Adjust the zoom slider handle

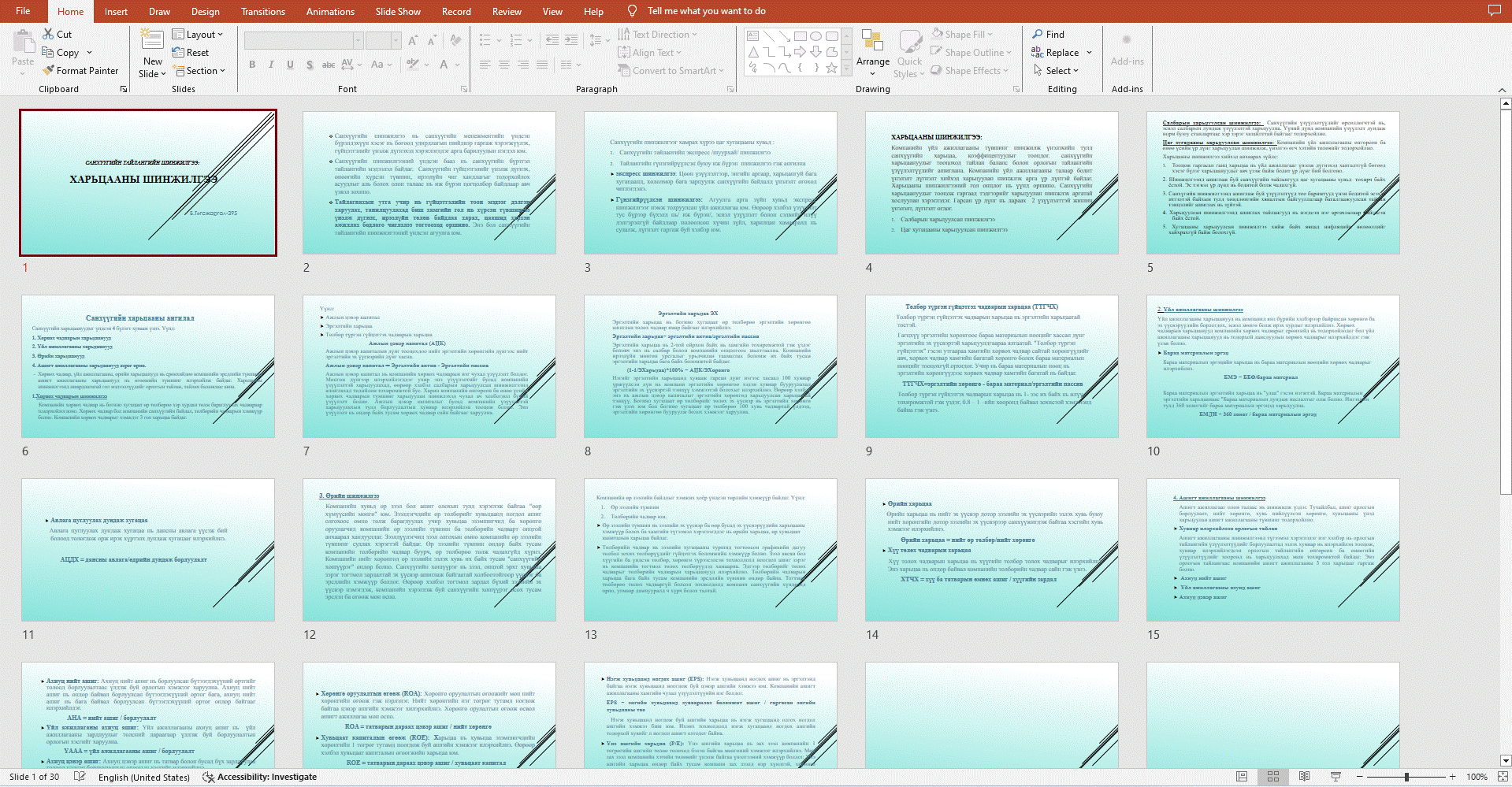1406,777
